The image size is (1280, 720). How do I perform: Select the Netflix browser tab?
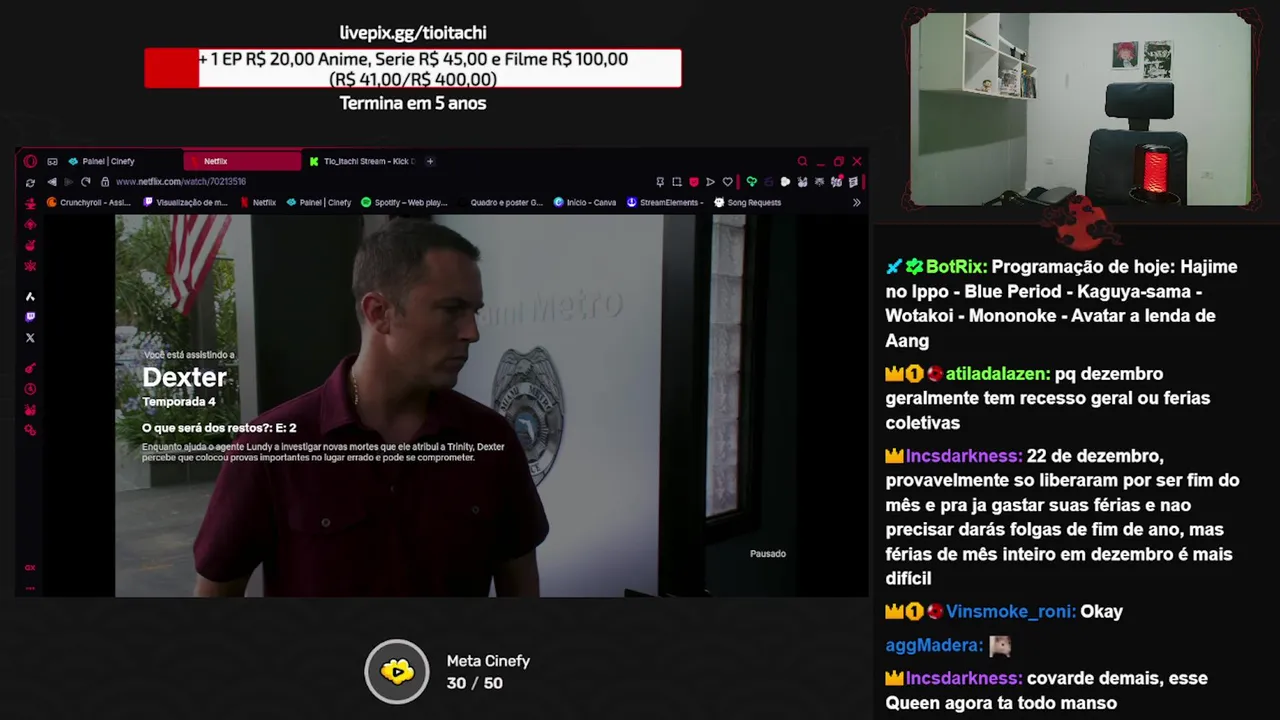pos(242,161)
